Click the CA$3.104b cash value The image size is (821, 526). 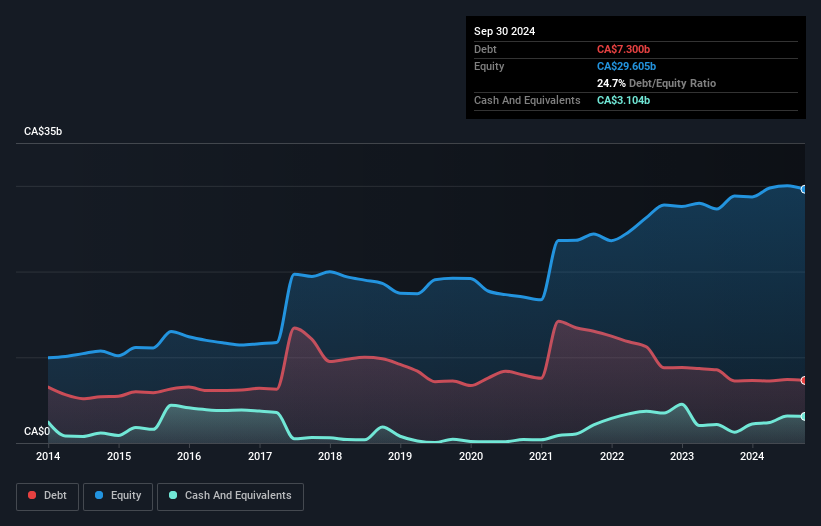623,100
